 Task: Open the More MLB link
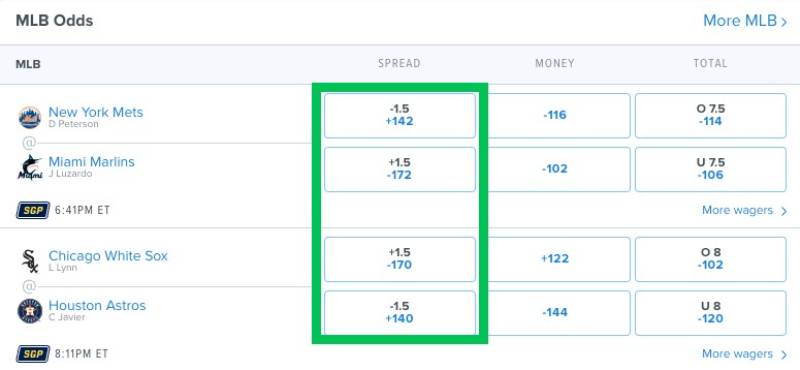(x=745, y=21)
